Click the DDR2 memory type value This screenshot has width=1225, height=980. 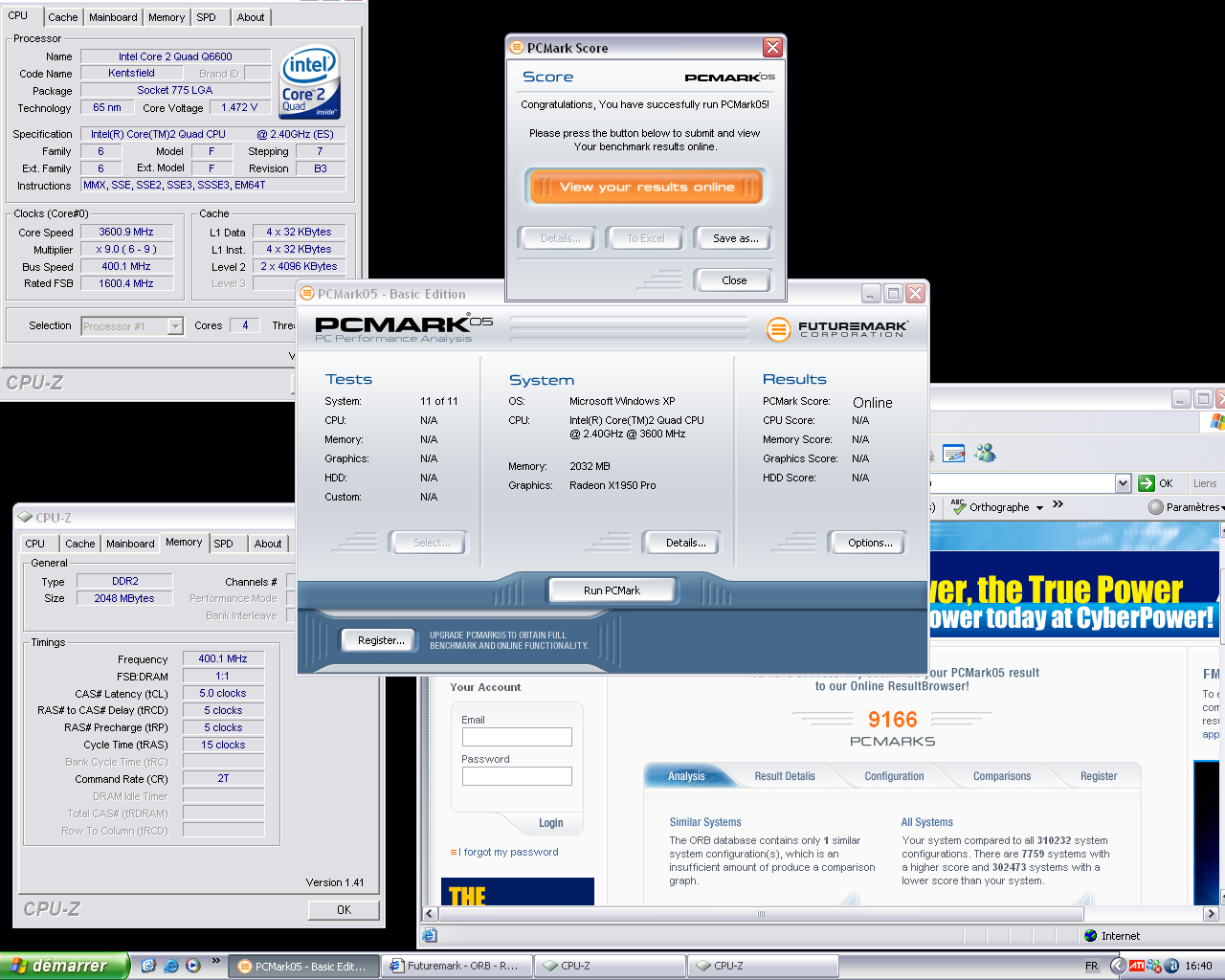(x=124, y=581)
